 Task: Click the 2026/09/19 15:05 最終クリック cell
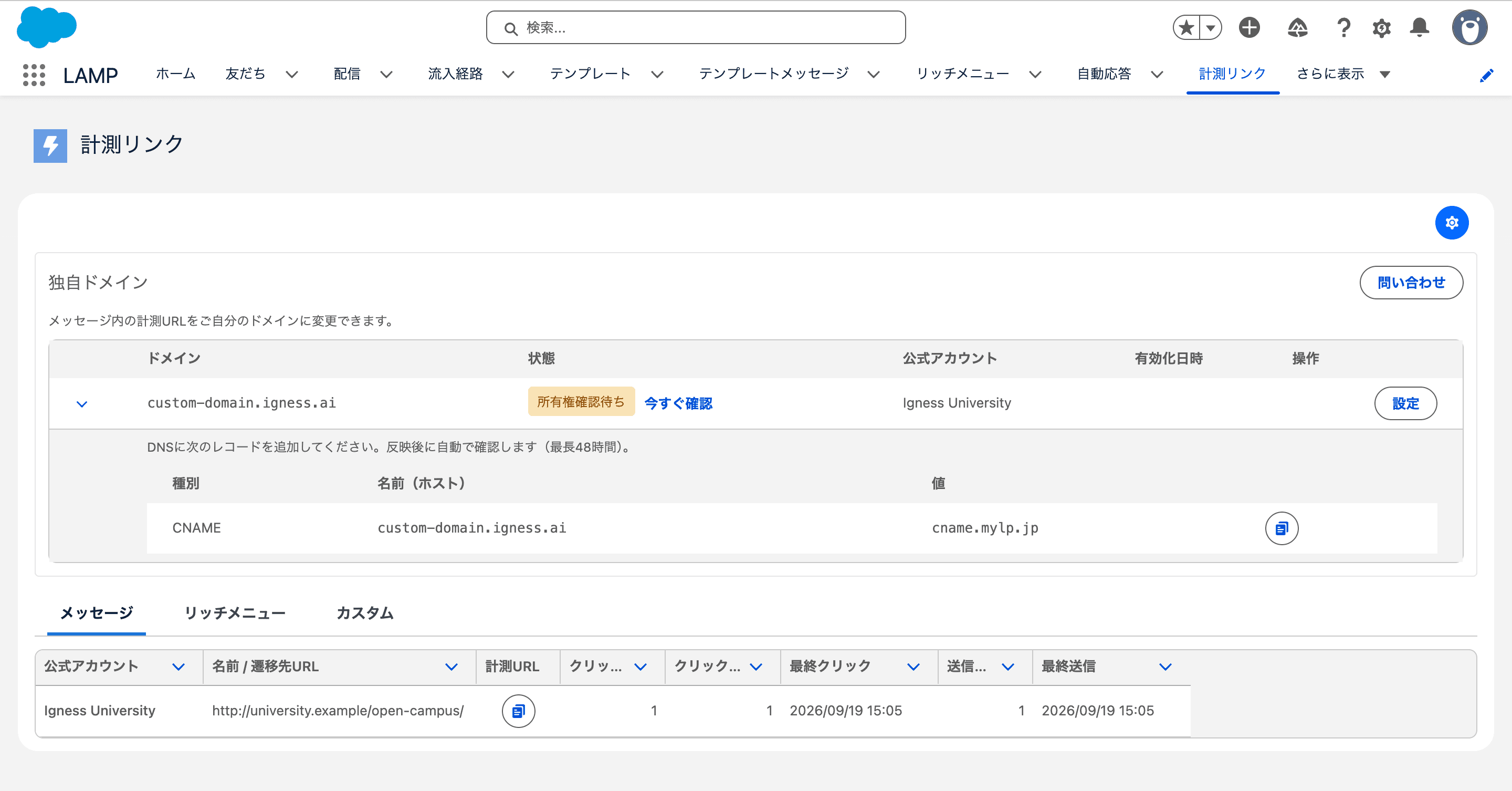pos(846,711)
